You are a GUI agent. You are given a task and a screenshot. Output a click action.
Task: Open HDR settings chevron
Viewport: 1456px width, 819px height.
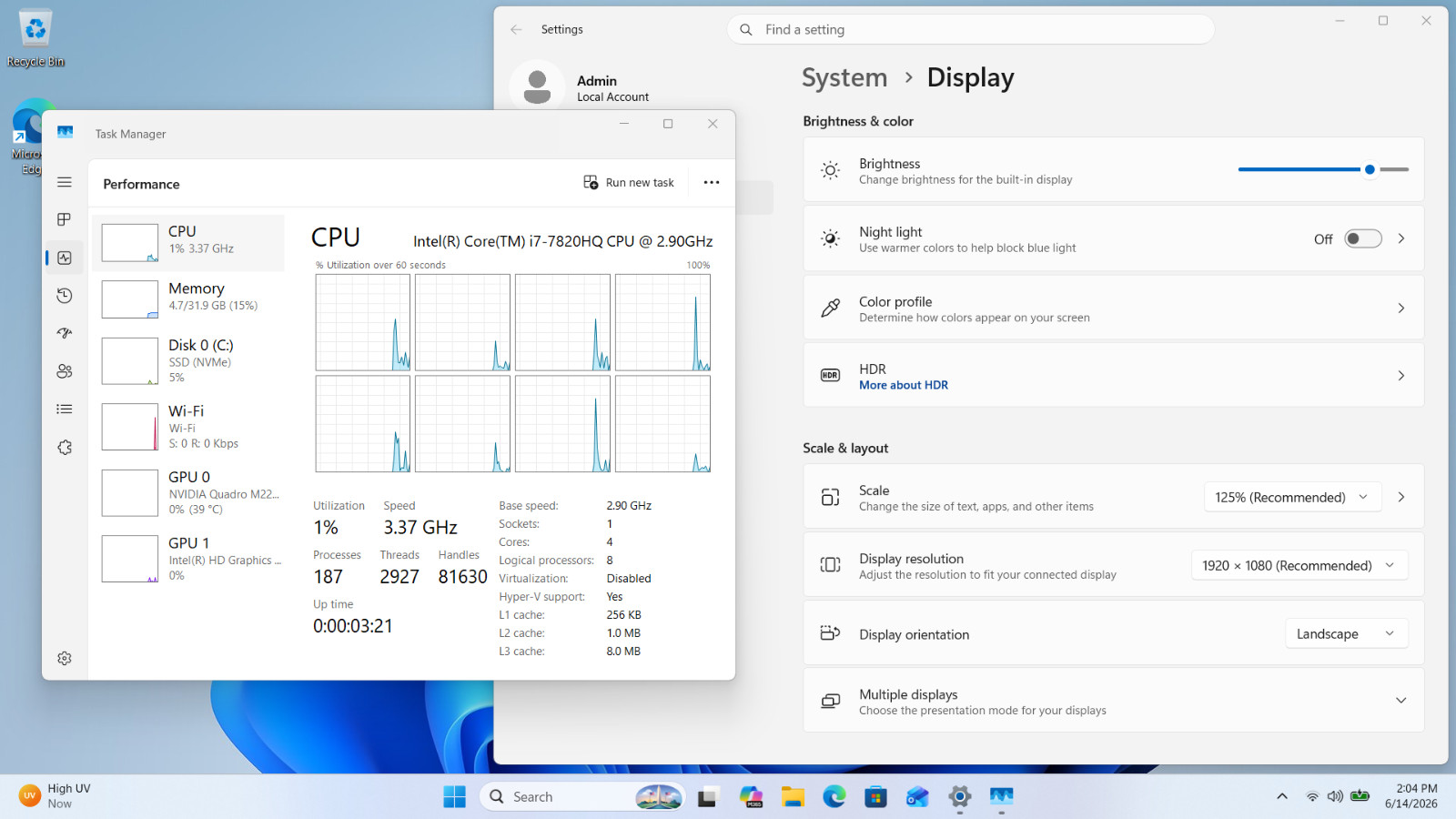pos(1401,375)
